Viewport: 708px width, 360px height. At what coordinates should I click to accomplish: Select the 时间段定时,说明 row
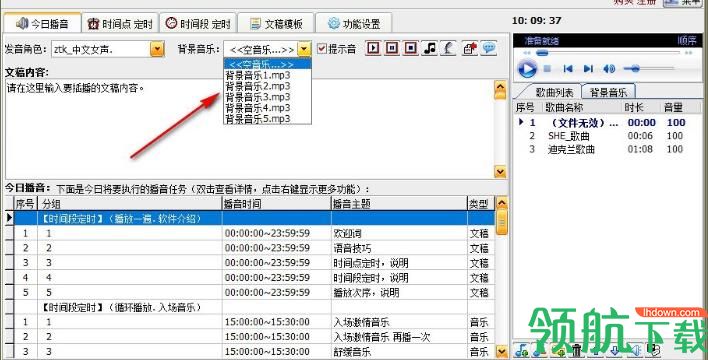tap(255, 277)
